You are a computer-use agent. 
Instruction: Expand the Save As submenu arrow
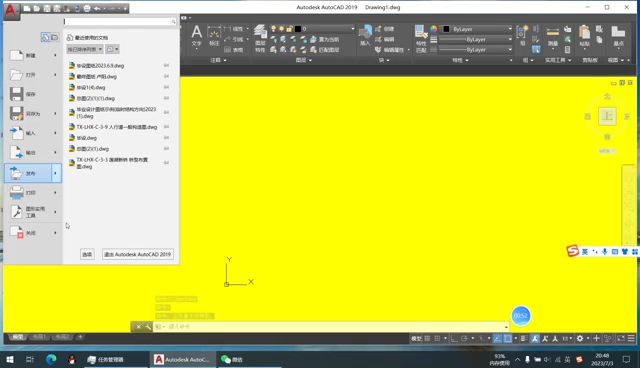pyautogui.click(x=56, y=113)
